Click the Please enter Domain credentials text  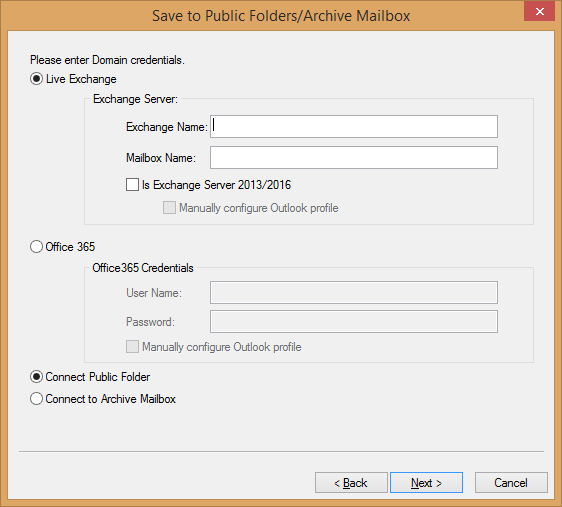point(107,60)
